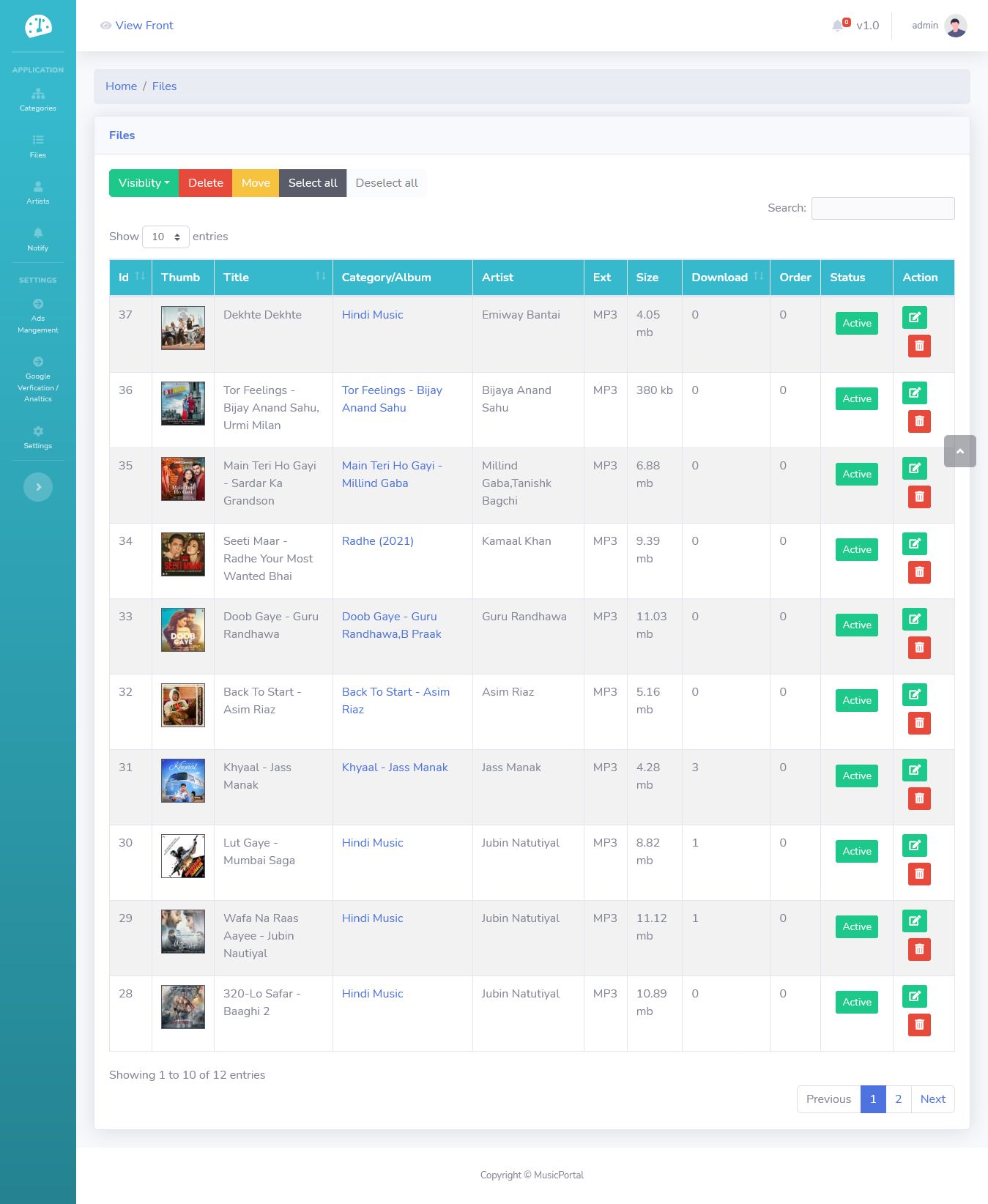This screenshot has height=1204, width=988.
Task: Delete Main Teri Ho Gayi file
Action: coord(919,497)
